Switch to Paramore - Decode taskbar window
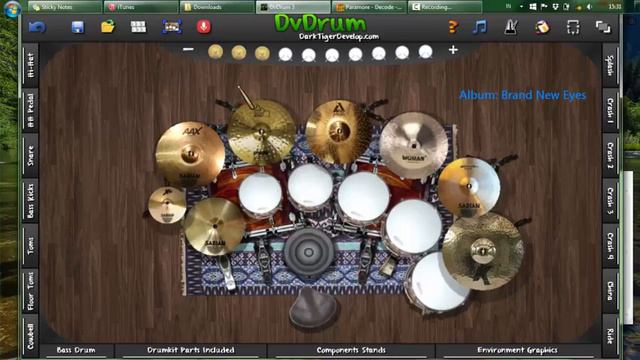The width and height of the screenshot is (640, 360). 369,7
